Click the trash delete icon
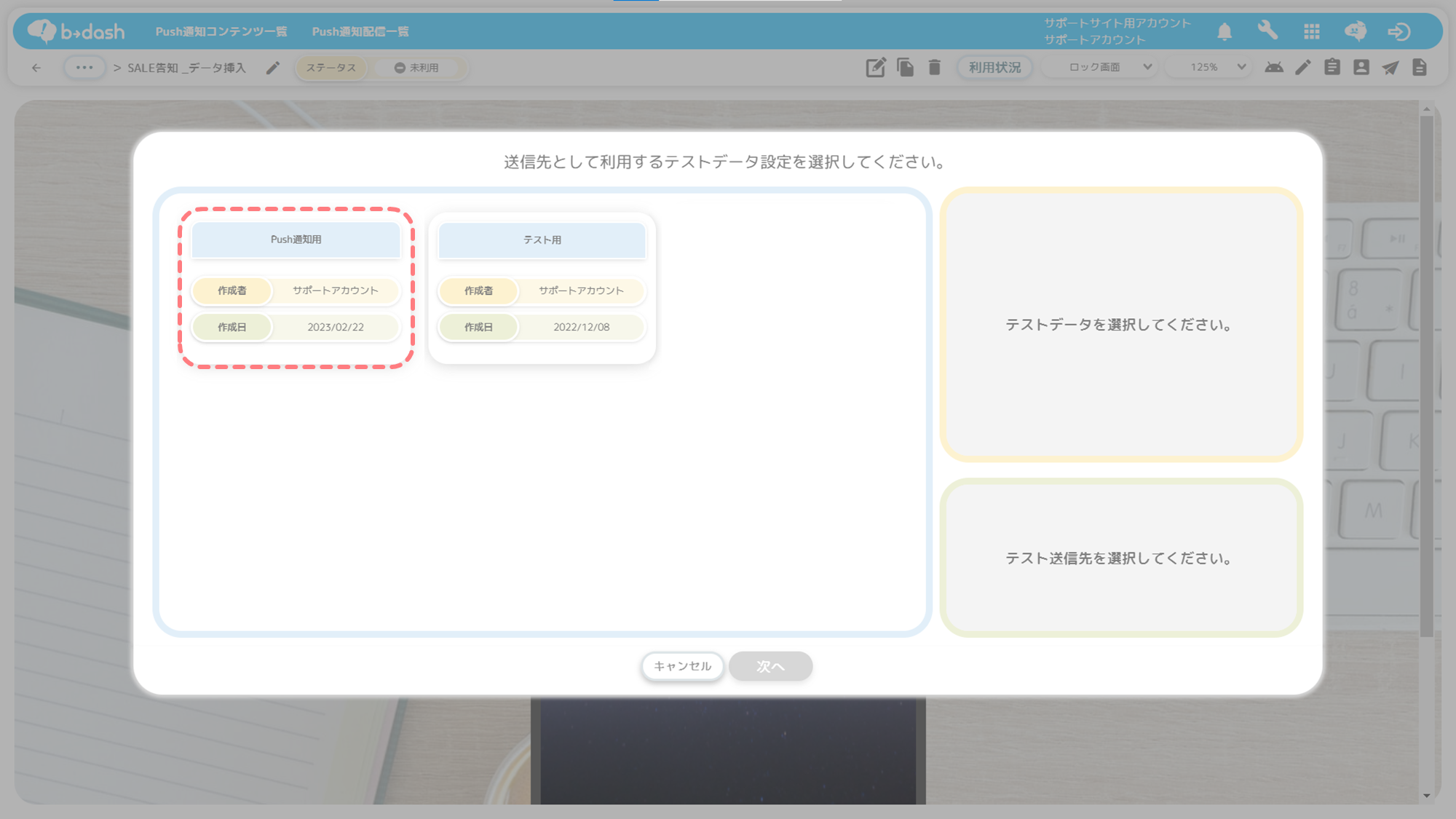 click(935, 68)
